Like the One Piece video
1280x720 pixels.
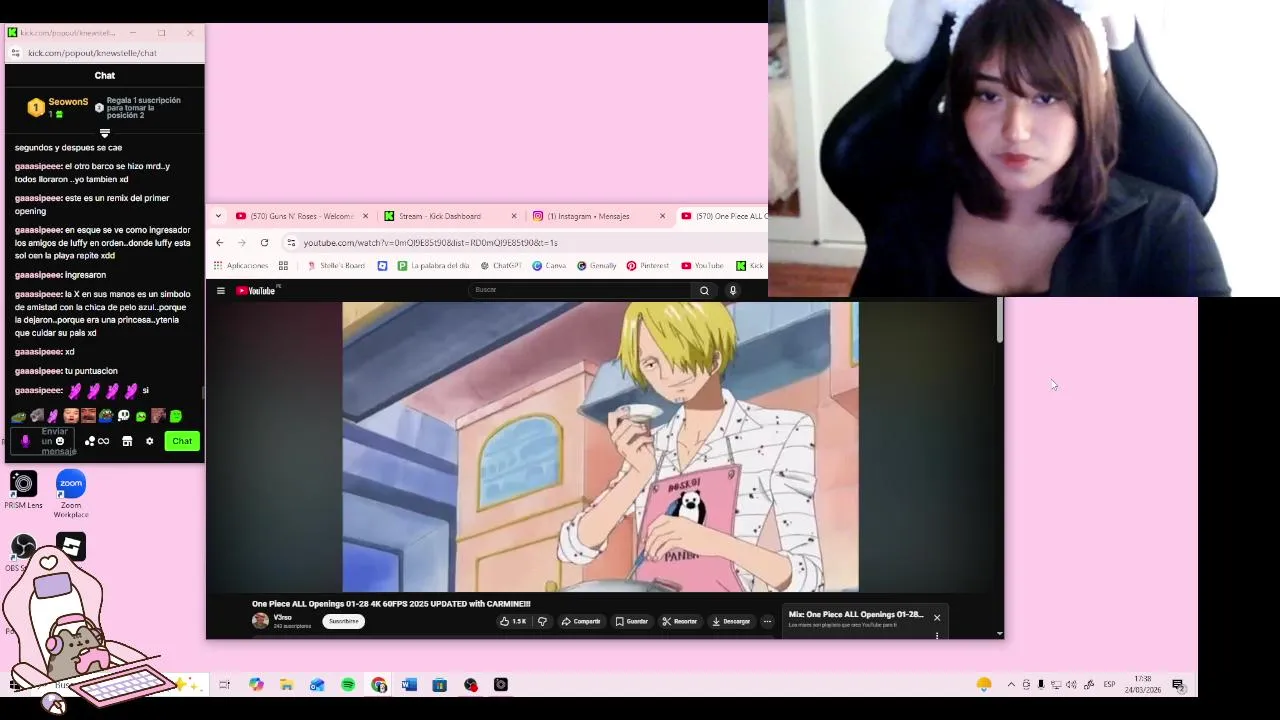point(513,621)
